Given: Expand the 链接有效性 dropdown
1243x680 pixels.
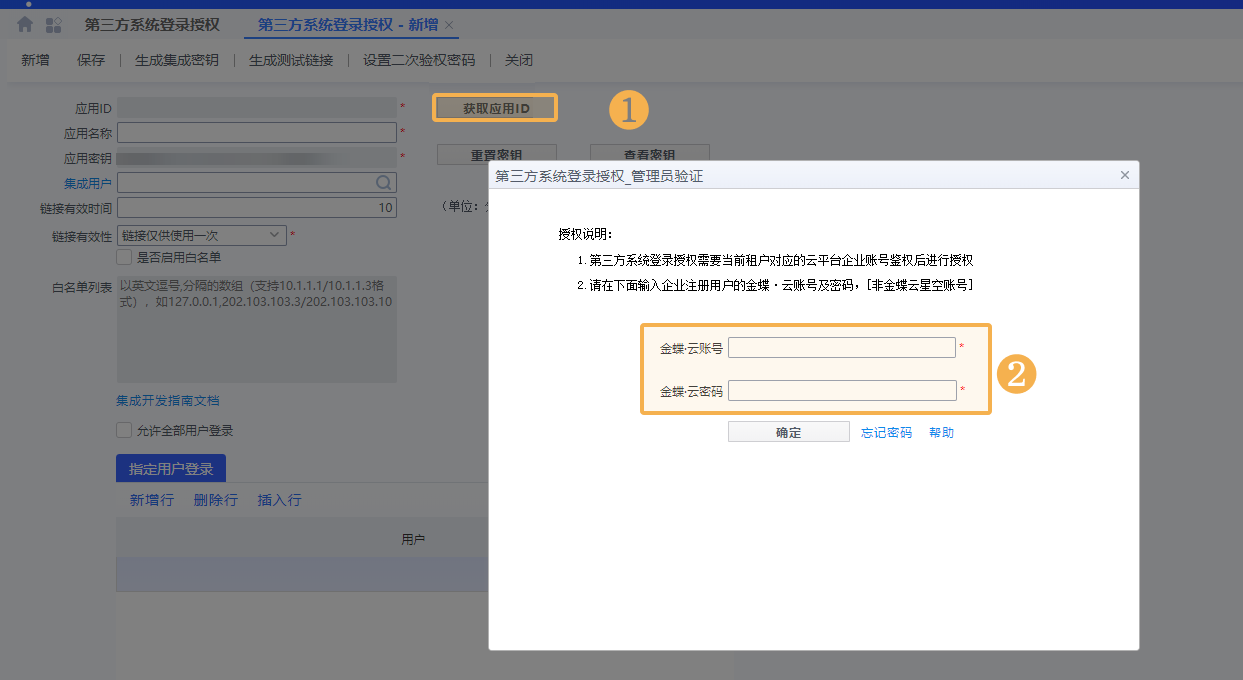Looking at the screenshot, I should point(276,235).
